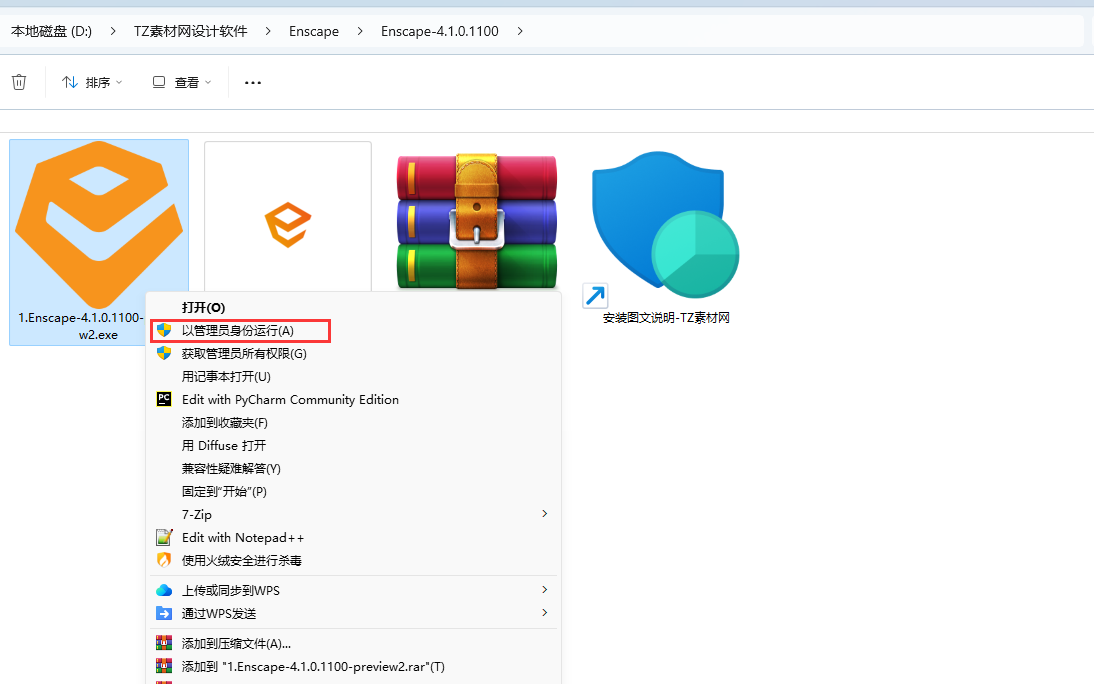Screen dimensions: 1094x684
Task: Choose 用记事本打开(U) menu entry
Action: coord(353,377)
